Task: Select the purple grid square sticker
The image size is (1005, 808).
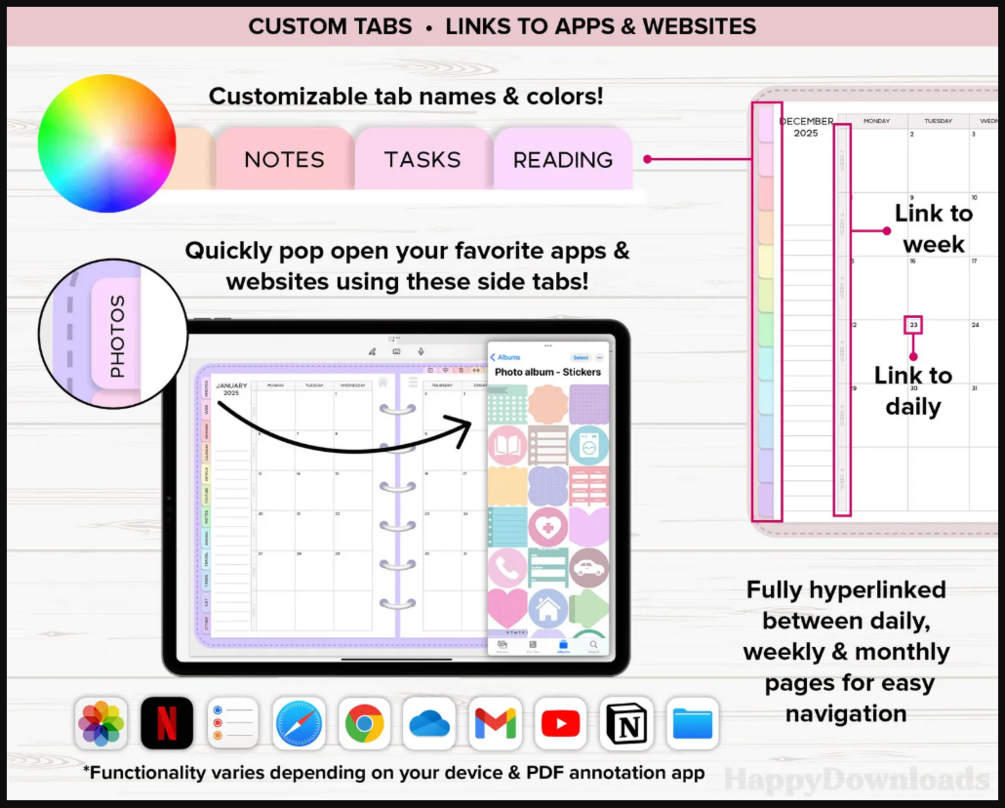Action: coord(589,404)
